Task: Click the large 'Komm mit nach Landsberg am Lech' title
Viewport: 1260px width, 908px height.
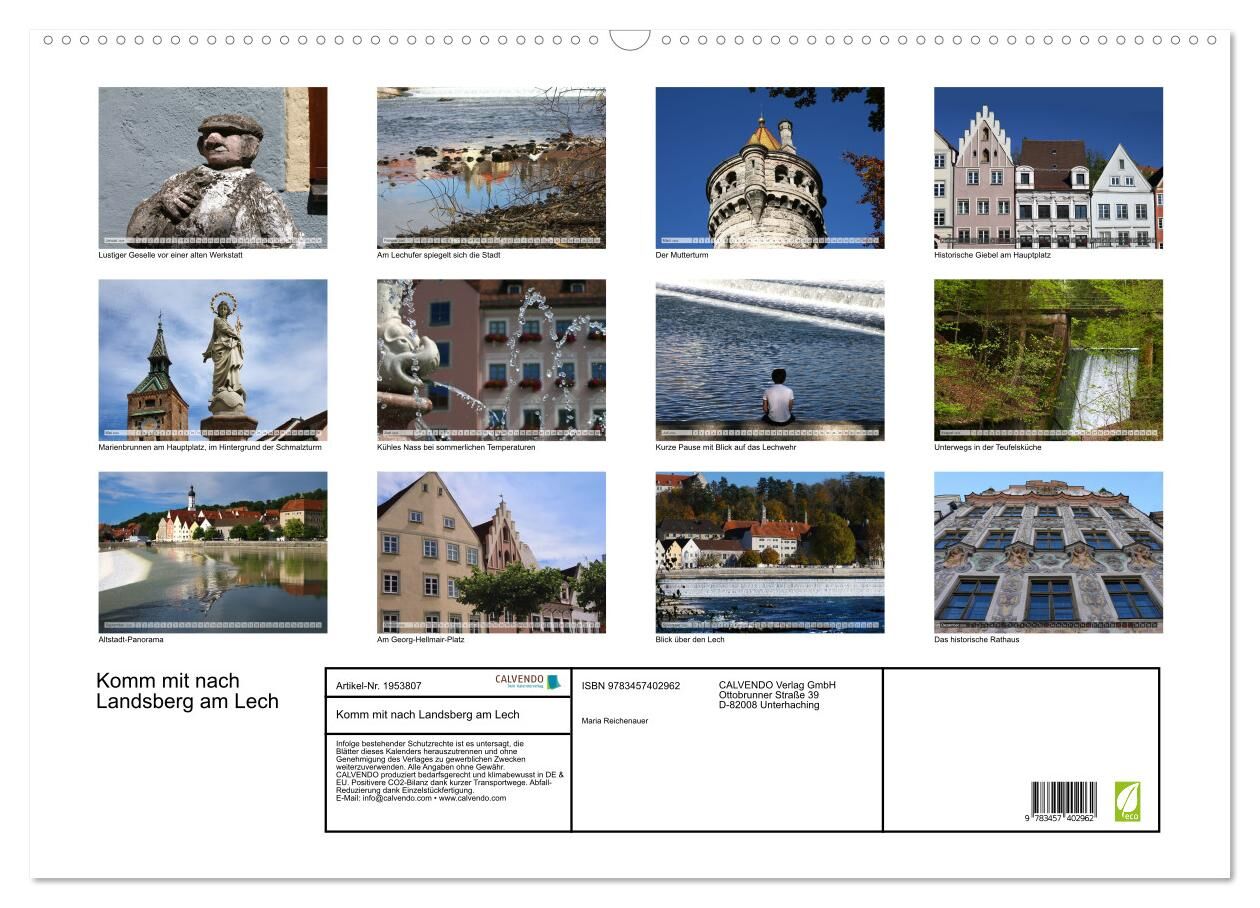Action: coord(187,691)
